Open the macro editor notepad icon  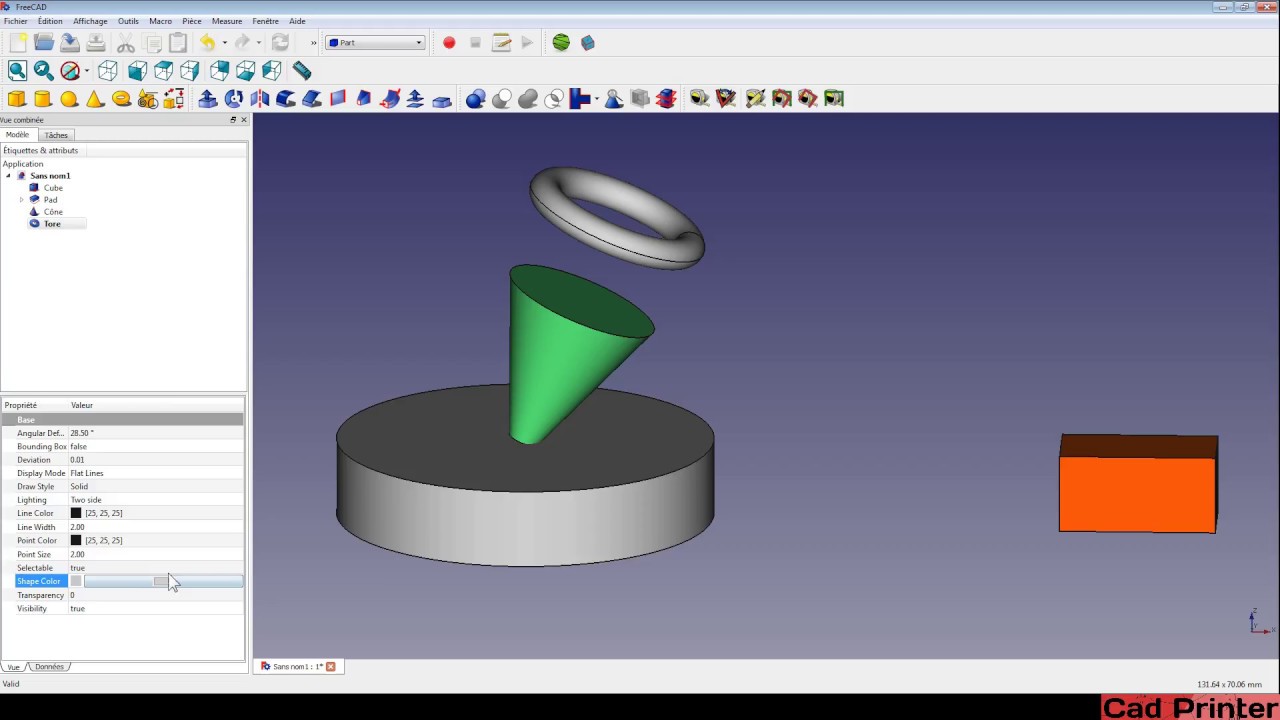tap(502, 42)
